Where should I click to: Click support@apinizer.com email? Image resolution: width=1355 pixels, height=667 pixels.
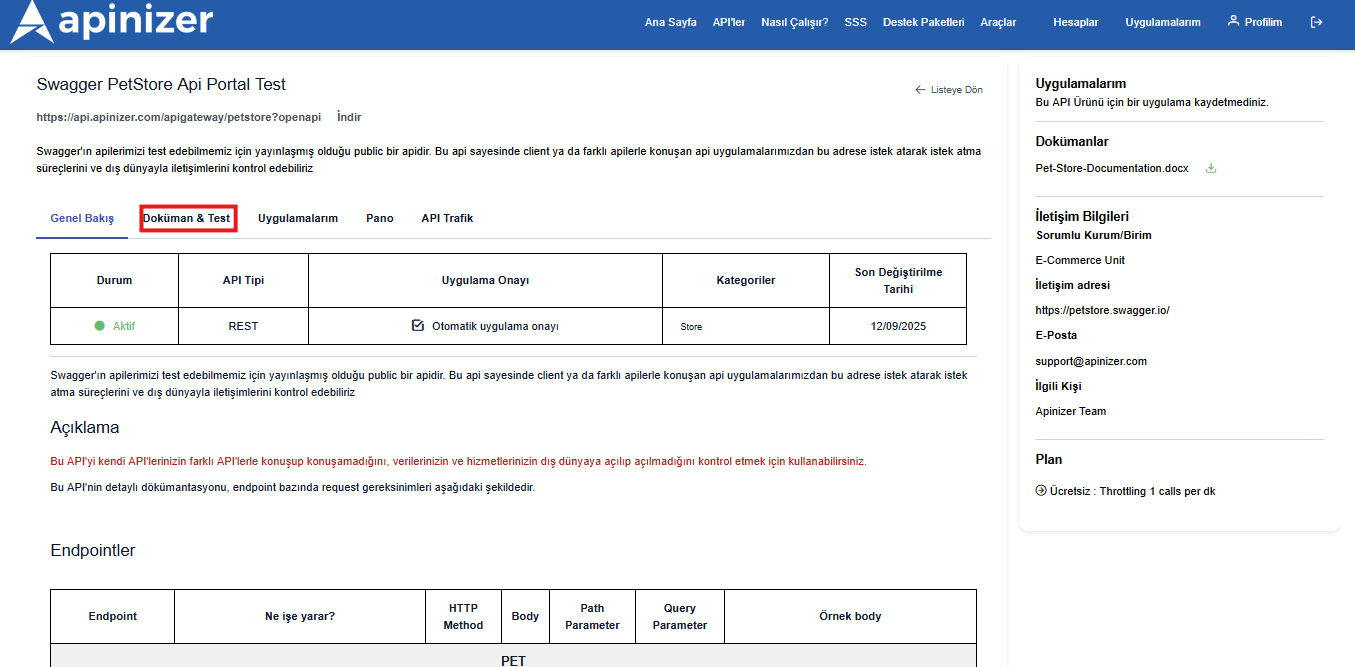pyautogui.click(x=1091, y=361)
